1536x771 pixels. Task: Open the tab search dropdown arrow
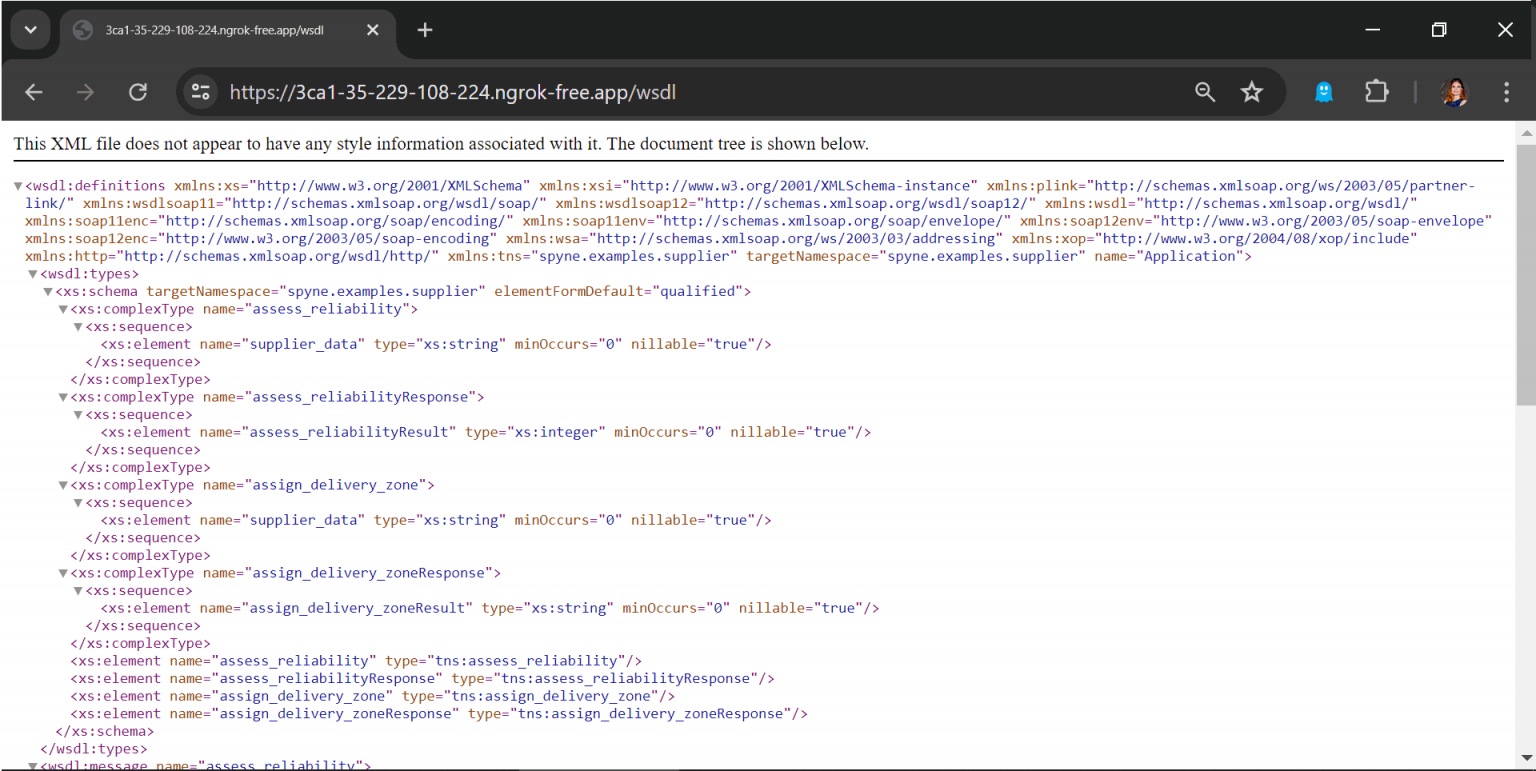(x=30, y=30)
